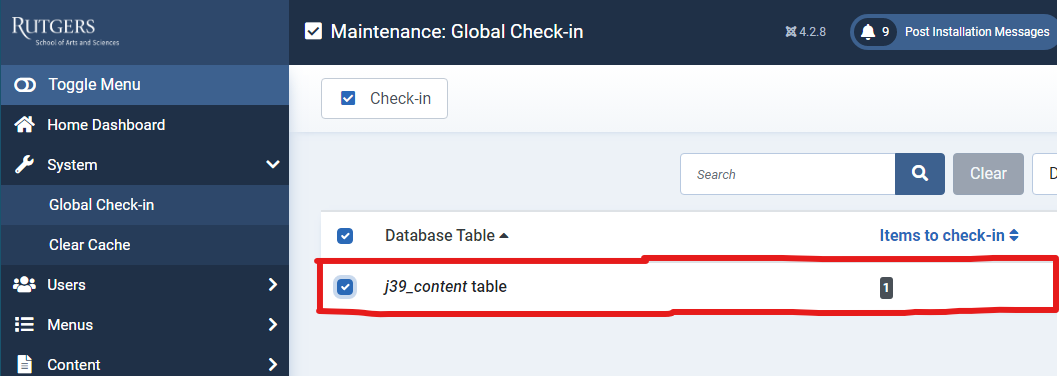This screenshot has width=1060, height=376.
Task: Click the Menus list icon
Action: click(24, 325)
